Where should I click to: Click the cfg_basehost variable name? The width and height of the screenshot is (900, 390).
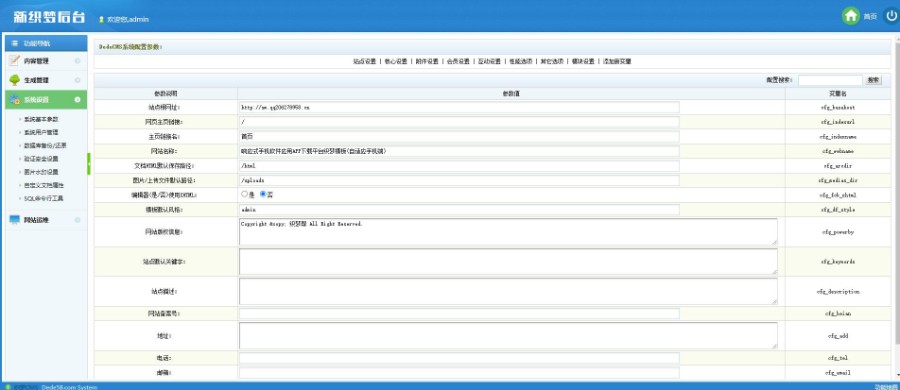coord(838,107)
